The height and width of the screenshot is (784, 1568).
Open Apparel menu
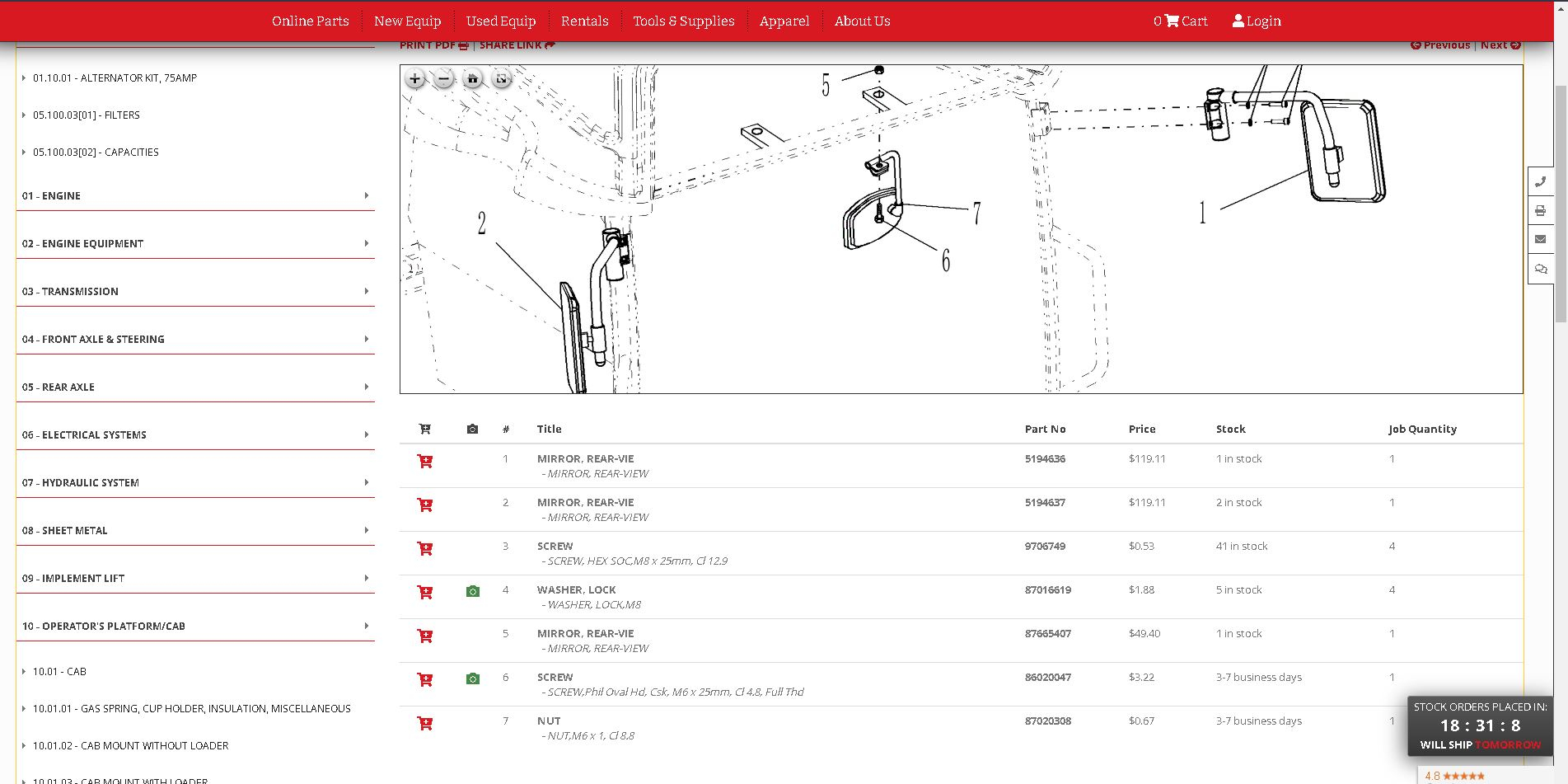tap(784, 21)
